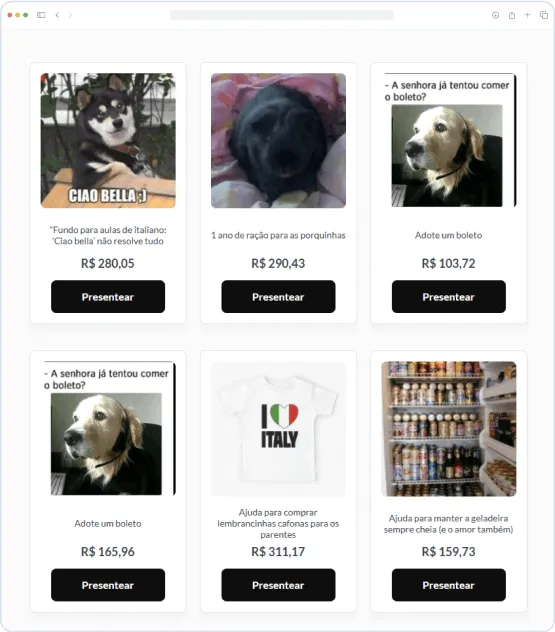This screenshot has height=632, width=555.
Task: Click the share icon in toolbar
Action: click(511, 15)
